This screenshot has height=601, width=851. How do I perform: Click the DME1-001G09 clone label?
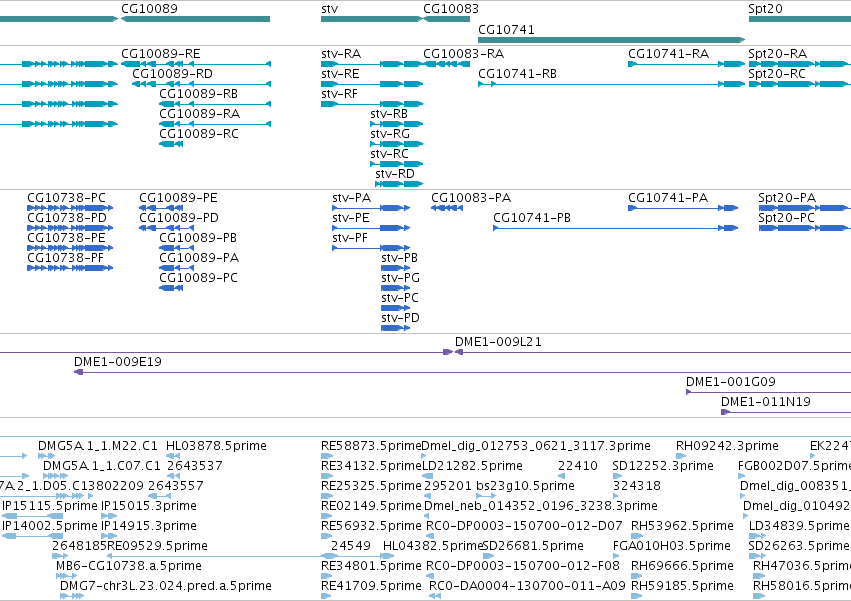click(x=731, y=382)
